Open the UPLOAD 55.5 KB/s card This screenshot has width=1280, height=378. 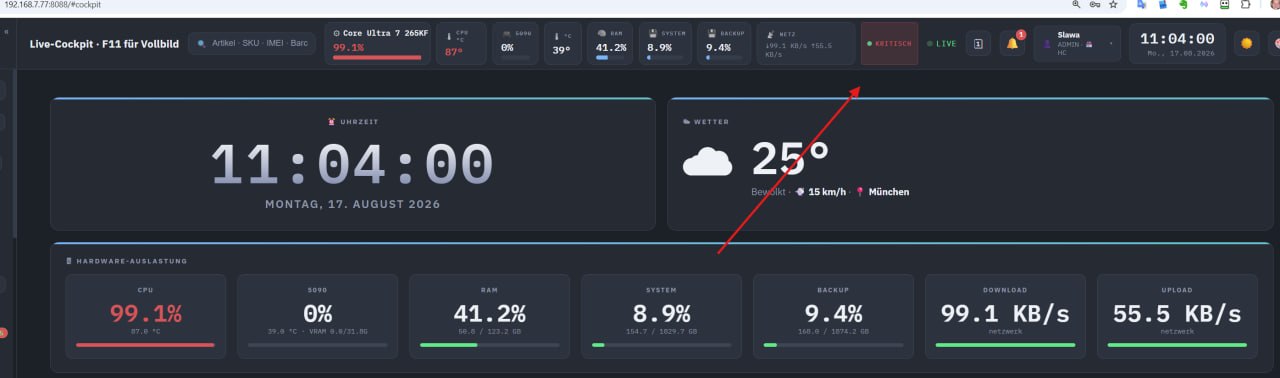[1177, 316]
